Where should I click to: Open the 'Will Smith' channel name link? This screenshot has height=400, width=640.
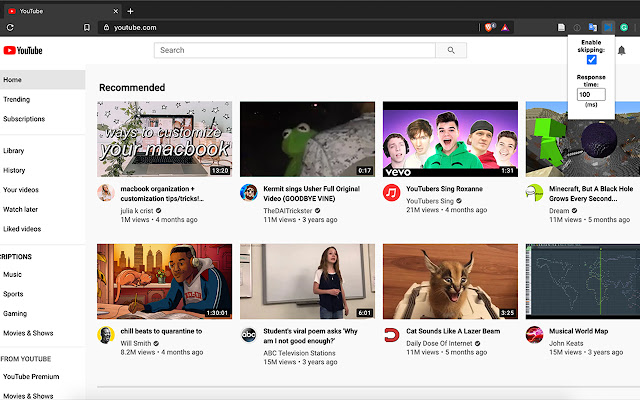[136, 343]
